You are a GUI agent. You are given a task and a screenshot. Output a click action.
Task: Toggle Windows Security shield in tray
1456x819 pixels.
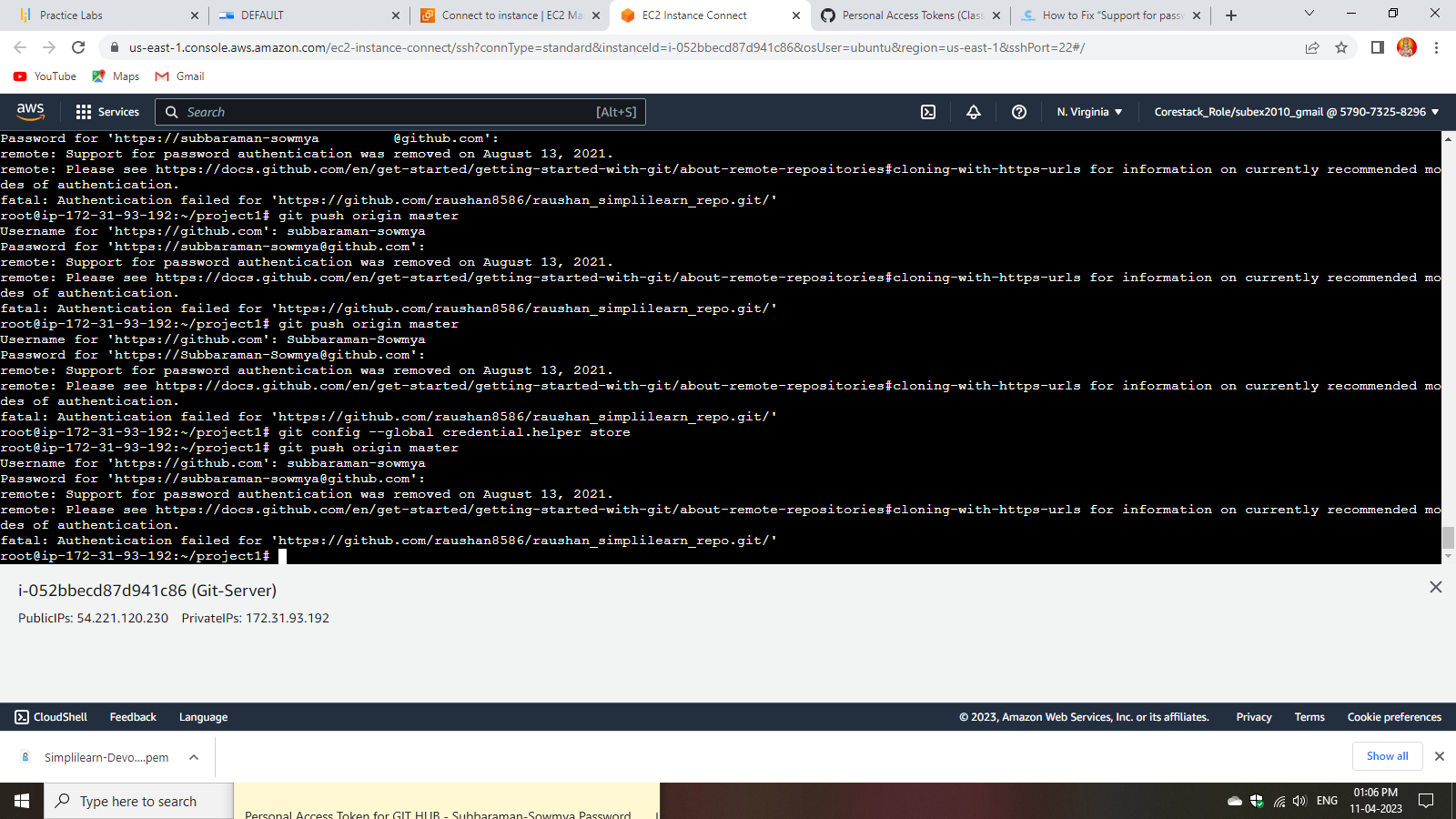click(x=1258, y=801)
